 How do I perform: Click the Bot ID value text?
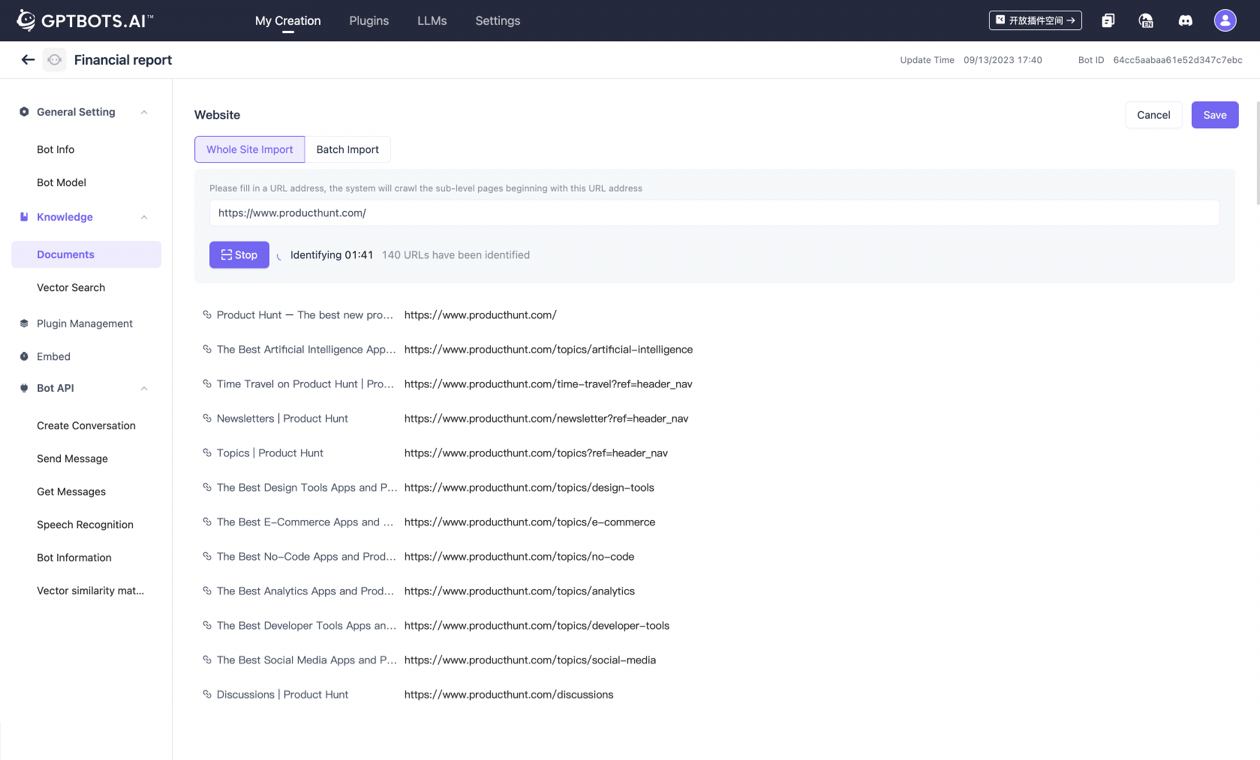(1178, 60)
